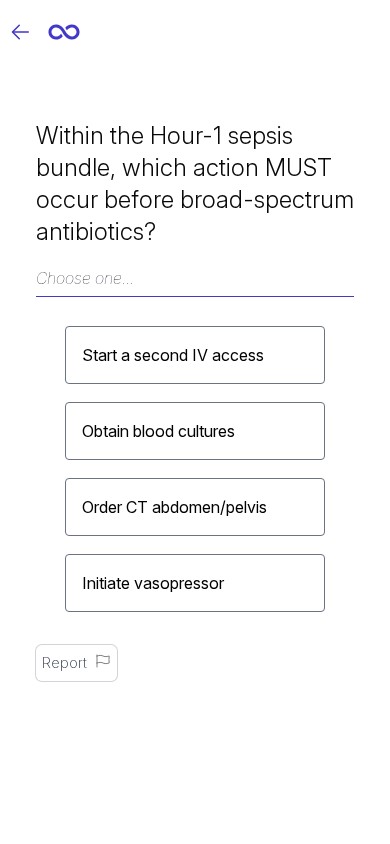Click the 'Initiate vasopressor' label text
The width and height of the screenshot is (390, 844).
[x=153, y=583]
